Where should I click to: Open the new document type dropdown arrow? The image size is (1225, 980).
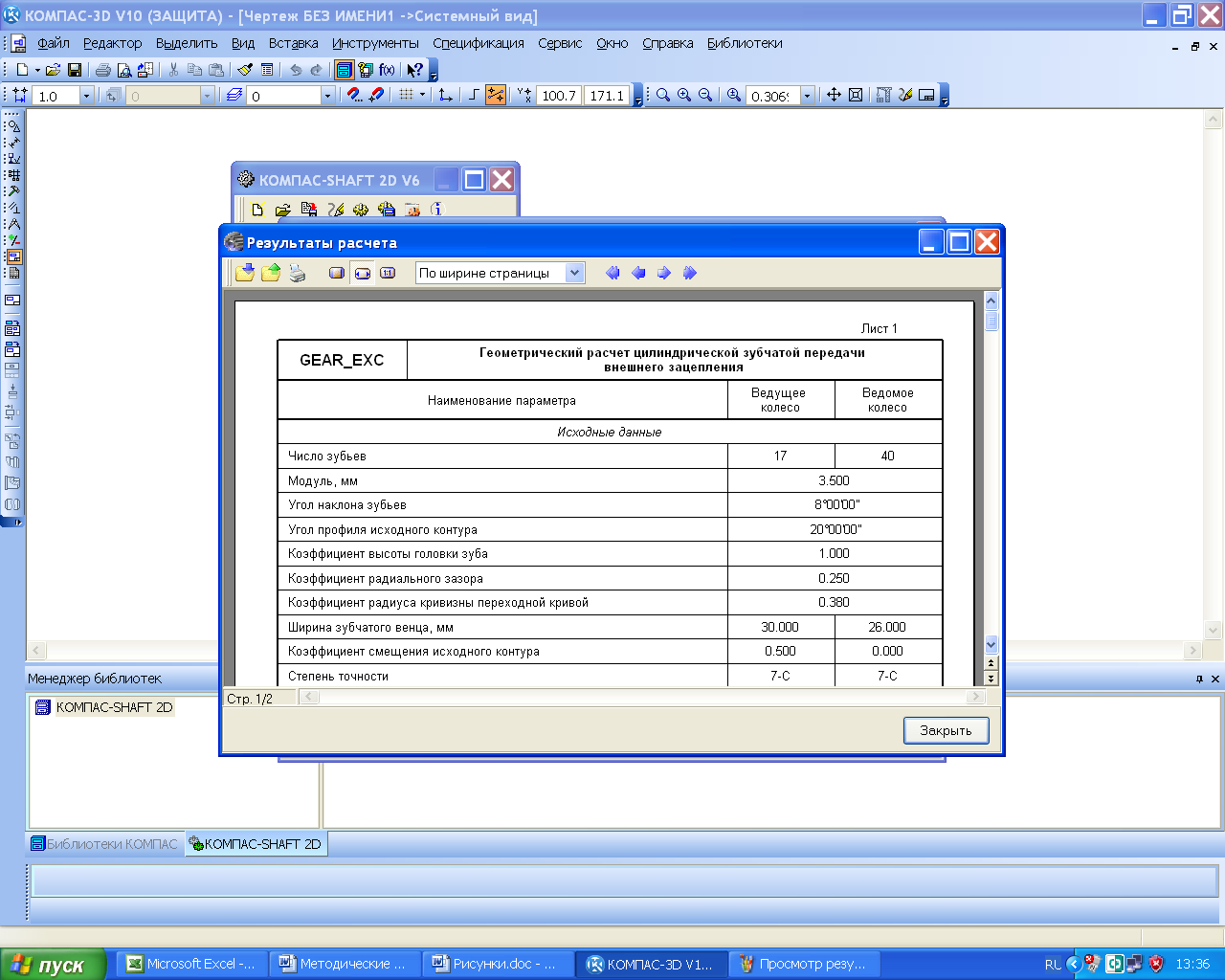[37, 70]
